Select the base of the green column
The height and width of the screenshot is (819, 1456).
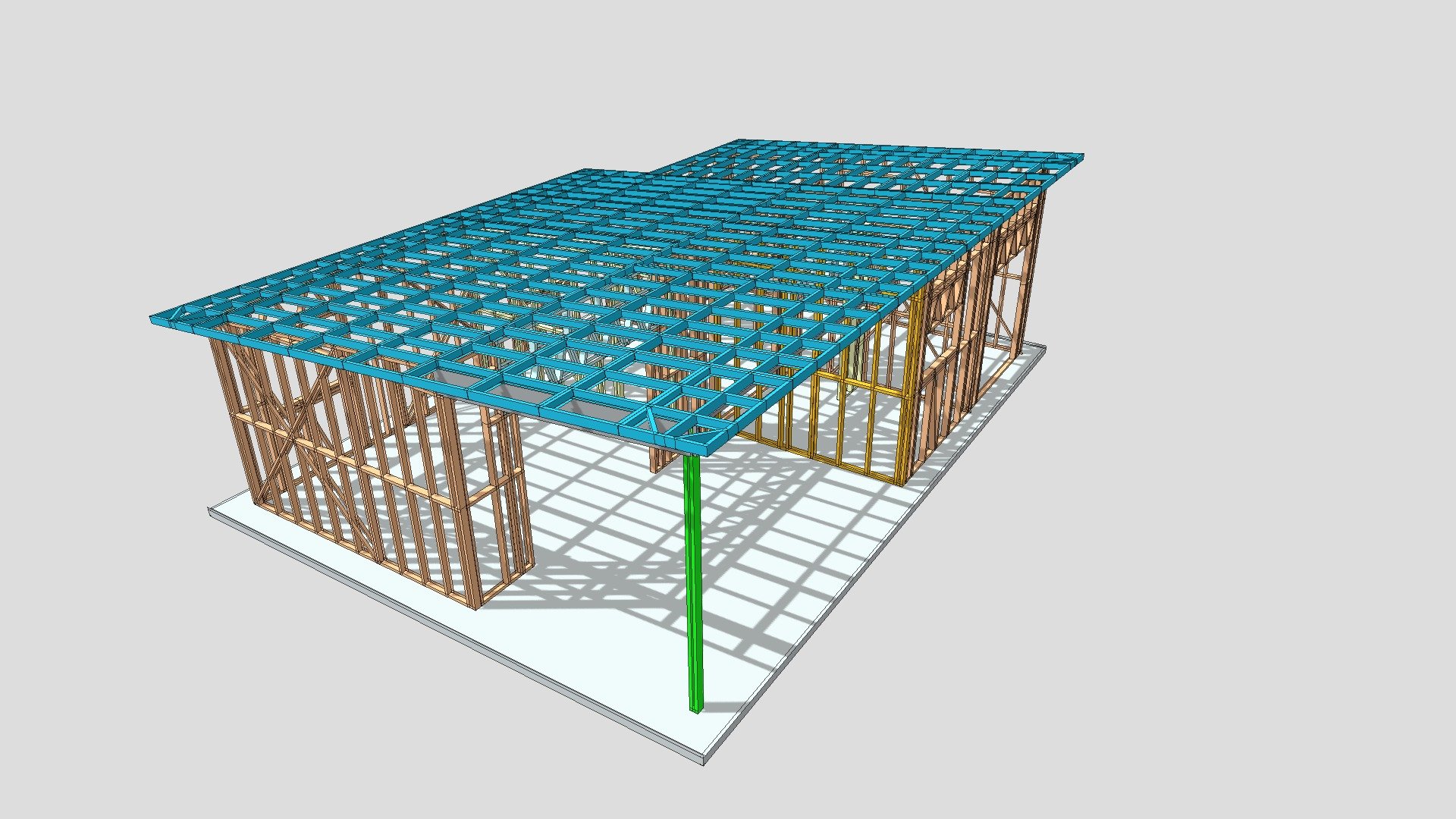[x=695, y=709]
